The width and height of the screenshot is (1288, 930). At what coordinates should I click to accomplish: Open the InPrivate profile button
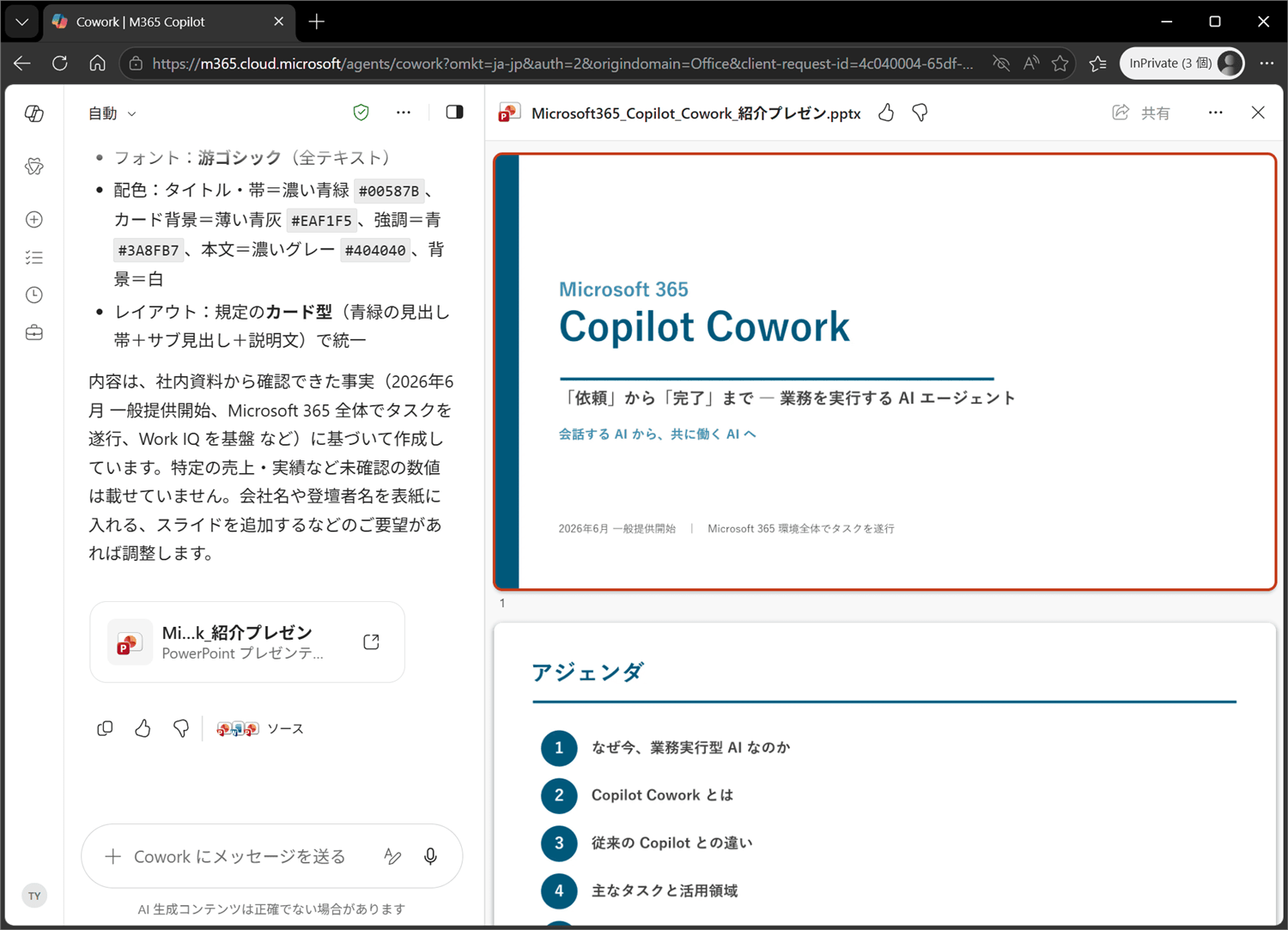(x=1182, y=64)
